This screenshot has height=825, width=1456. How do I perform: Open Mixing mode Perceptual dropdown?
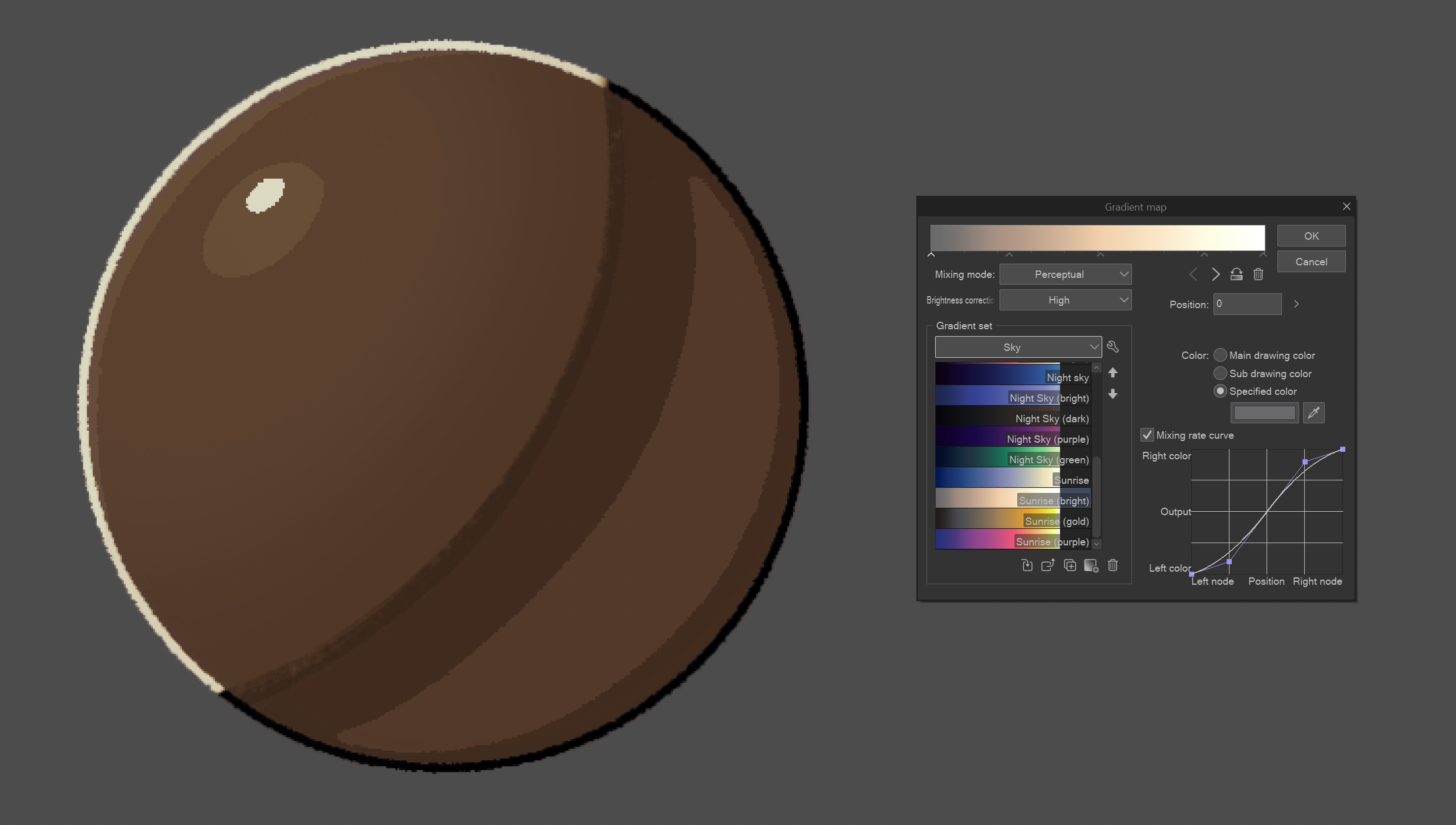[x=1065, y=274]
